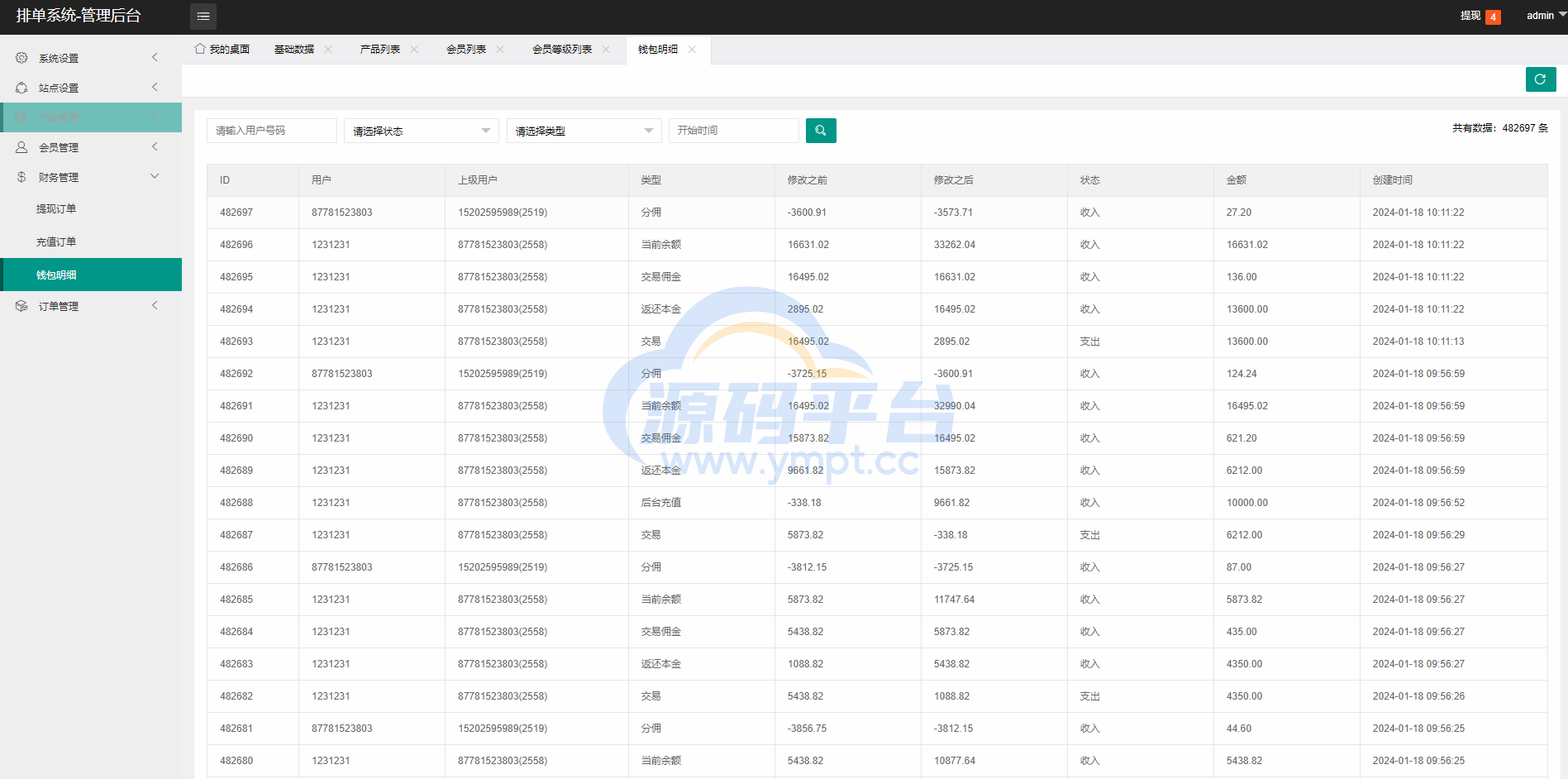The height and width of the screenshot is (779, 1568).
Task: Open the admin user dropdown
Action: pos(1546,16)
